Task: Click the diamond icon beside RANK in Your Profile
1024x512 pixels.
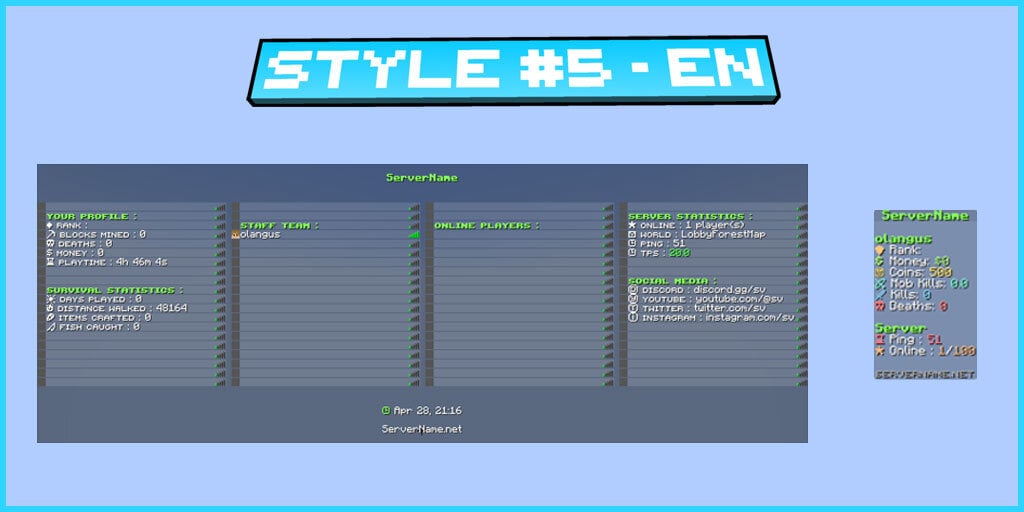Action: 50,225
